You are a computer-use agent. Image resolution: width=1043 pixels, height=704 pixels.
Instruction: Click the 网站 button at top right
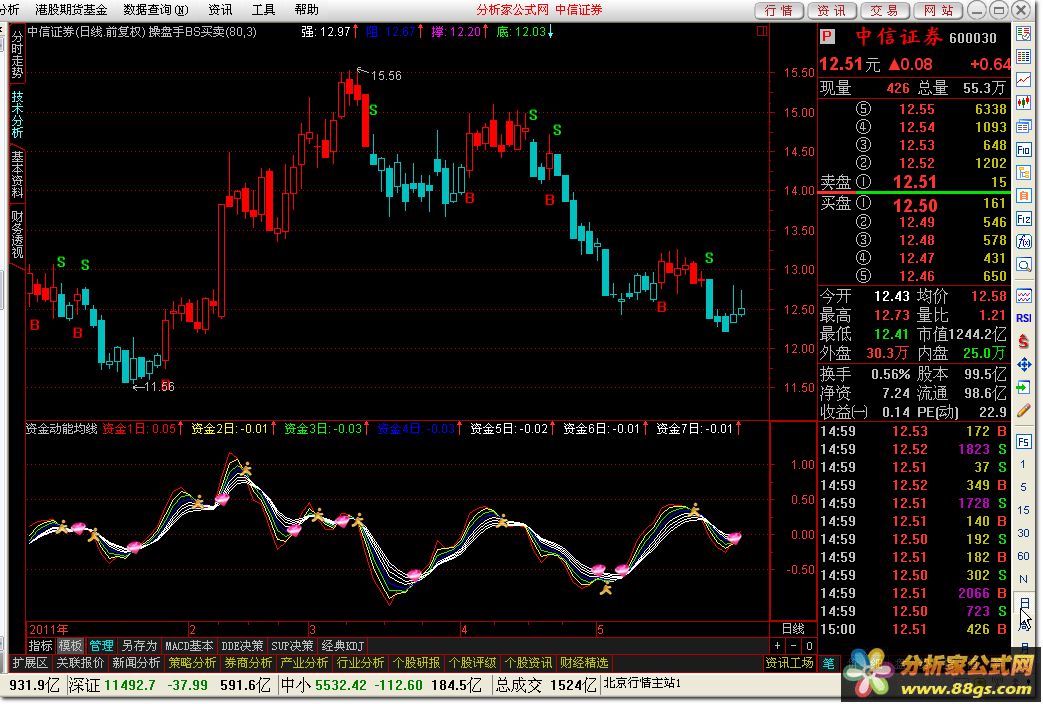(939, 11)
